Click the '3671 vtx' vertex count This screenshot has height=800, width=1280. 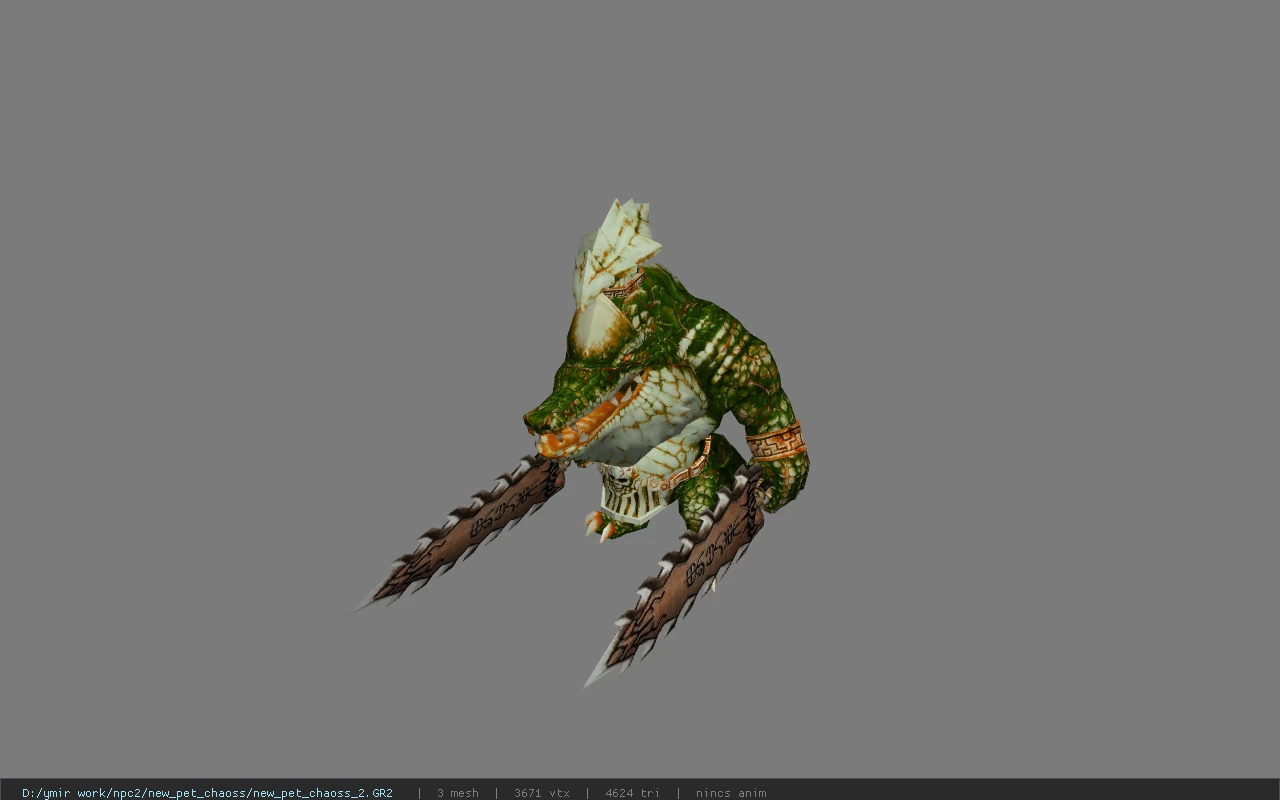542,793
